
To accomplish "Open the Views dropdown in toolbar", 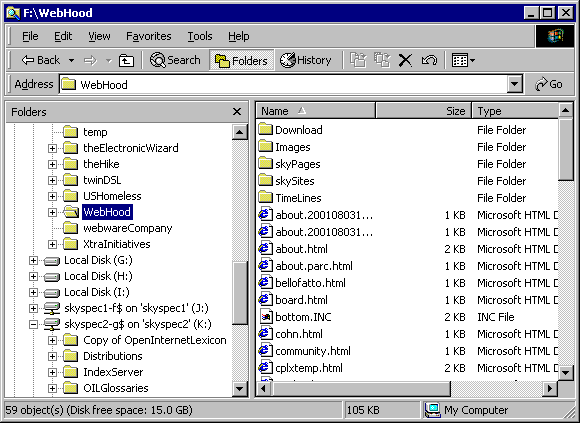I will (463, 60).
